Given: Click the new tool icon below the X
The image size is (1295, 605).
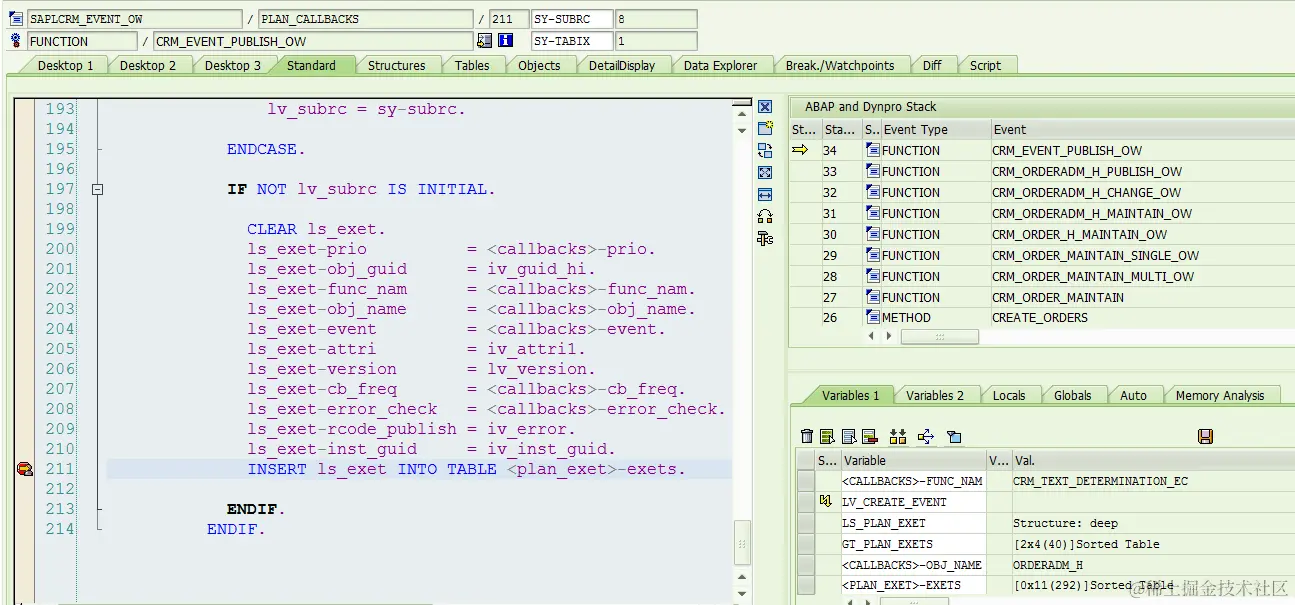Looking at the screenshot, I should point(765,128).
